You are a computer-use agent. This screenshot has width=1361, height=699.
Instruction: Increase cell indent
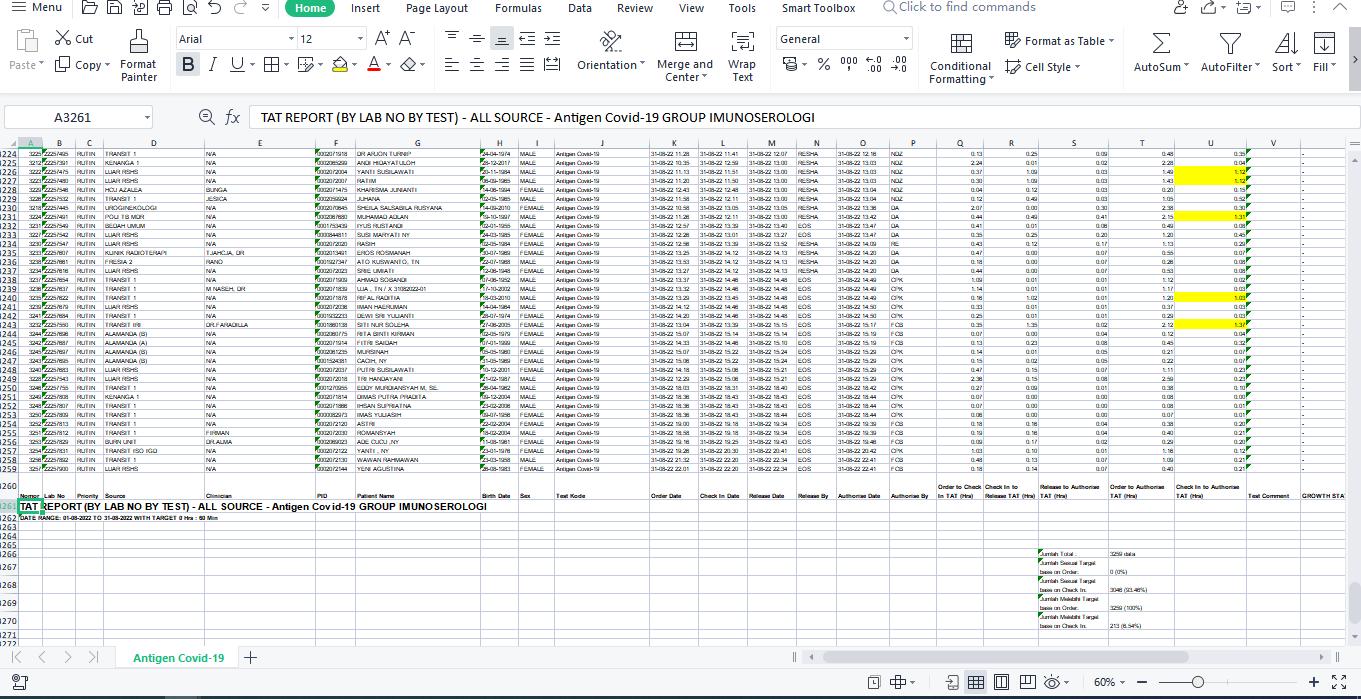550,38
